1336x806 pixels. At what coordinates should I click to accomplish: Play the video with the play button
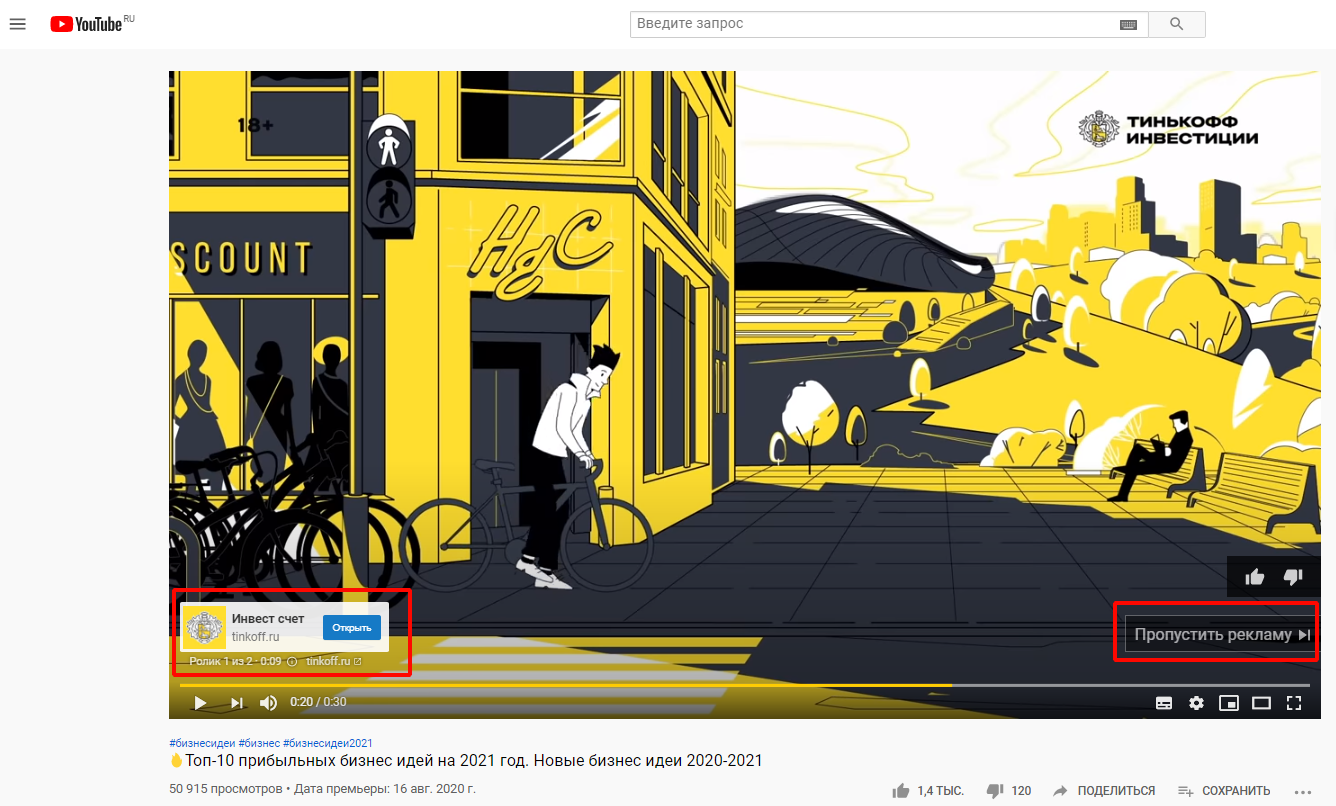click(x=200, y=703)
